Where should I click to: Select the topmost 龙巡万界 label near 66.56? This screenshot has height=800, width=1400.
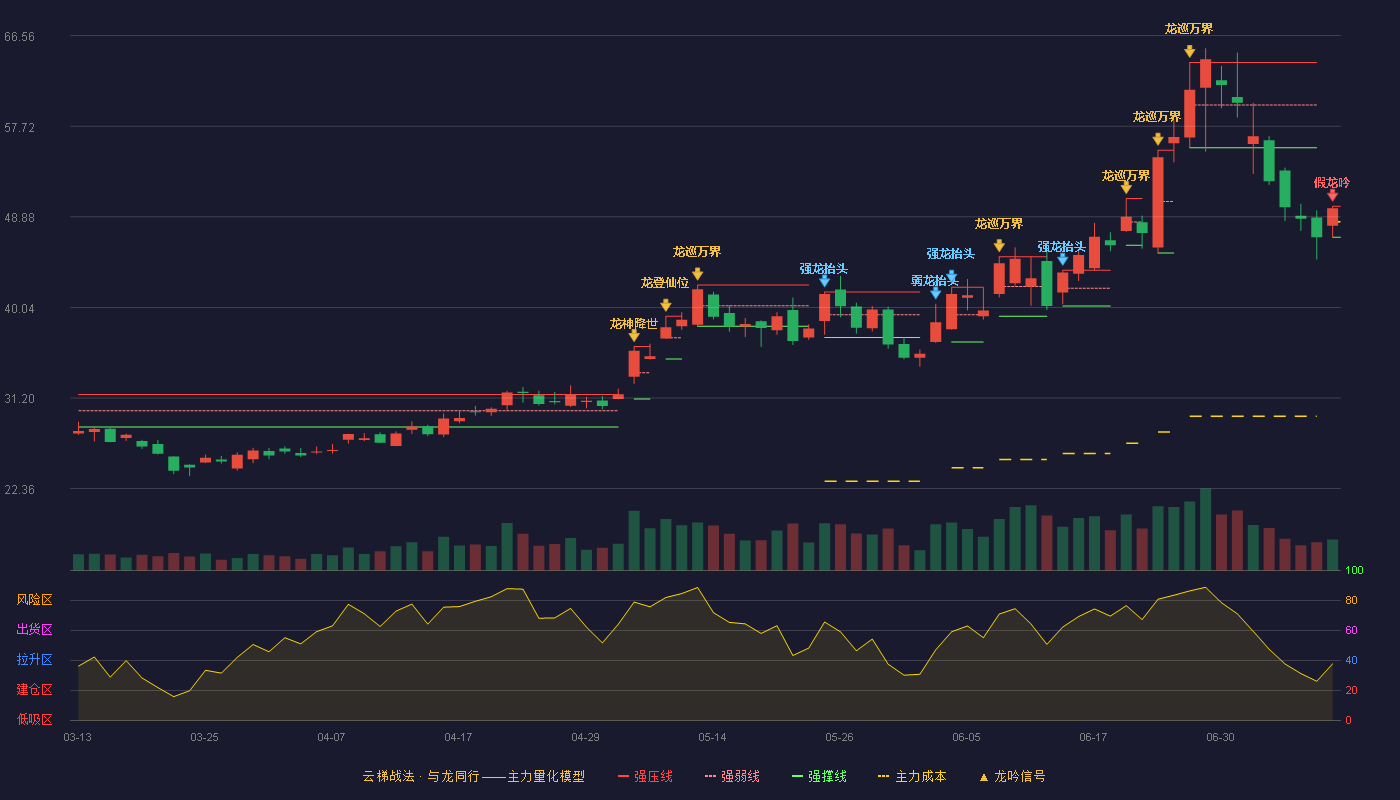click(1189, 28)
